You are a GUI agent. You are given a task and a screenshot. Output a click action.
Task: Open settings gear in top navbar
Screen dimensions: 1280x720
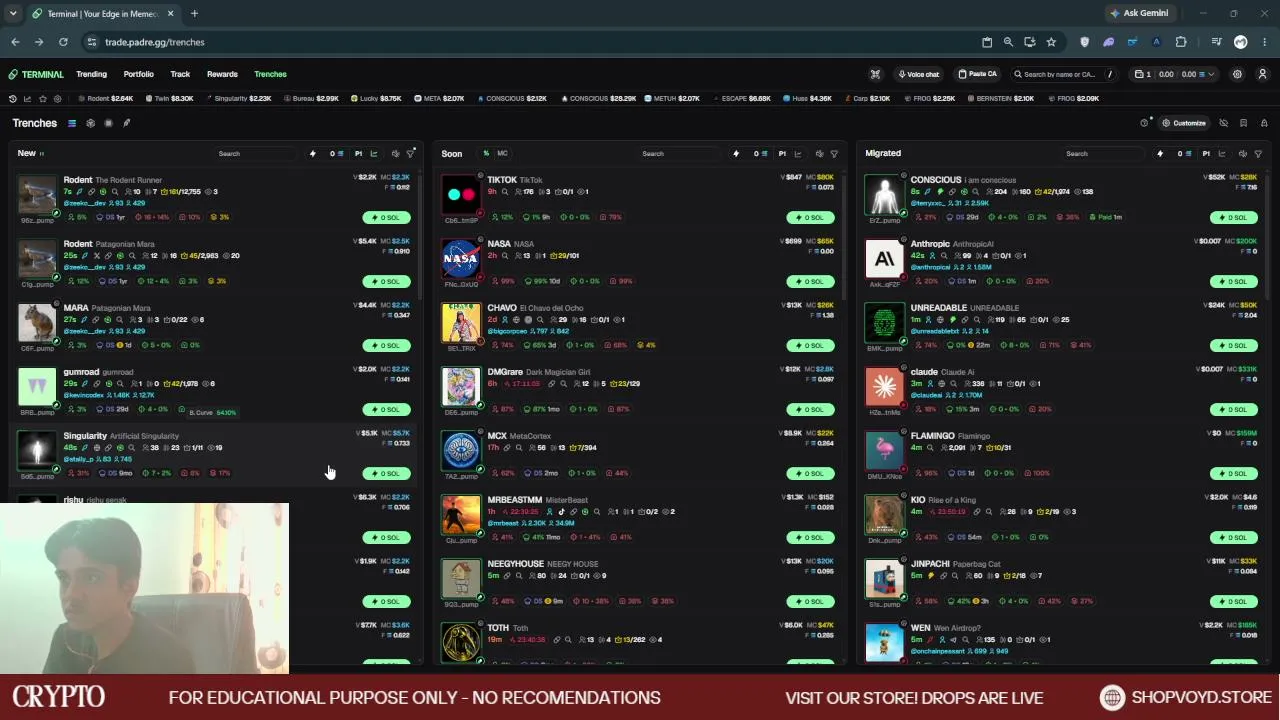point(1237,74)
